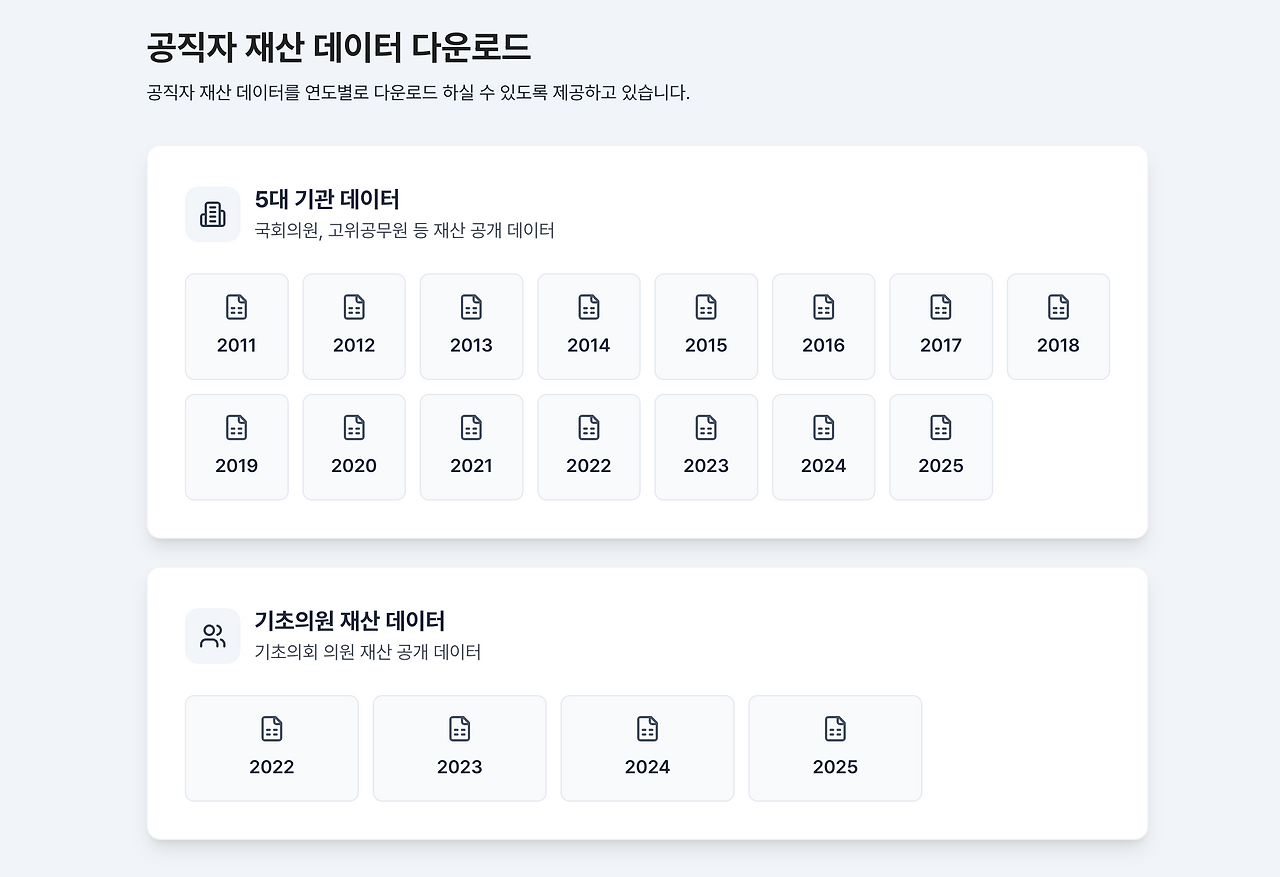Download 기초의원 data for 2025
The width and height of the screenshot is (1280, 877).
(835, 747)
